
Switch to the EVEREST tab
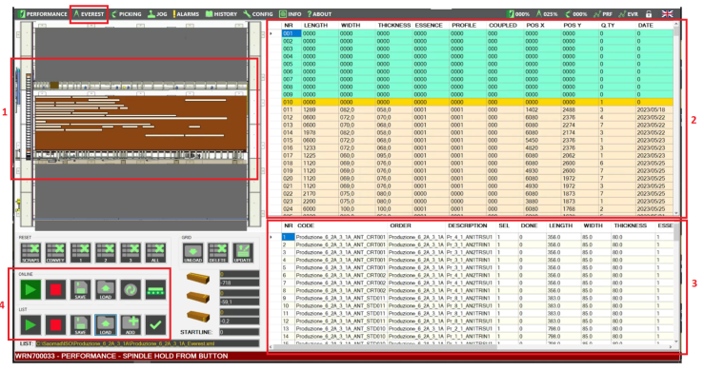coord(89,14)
